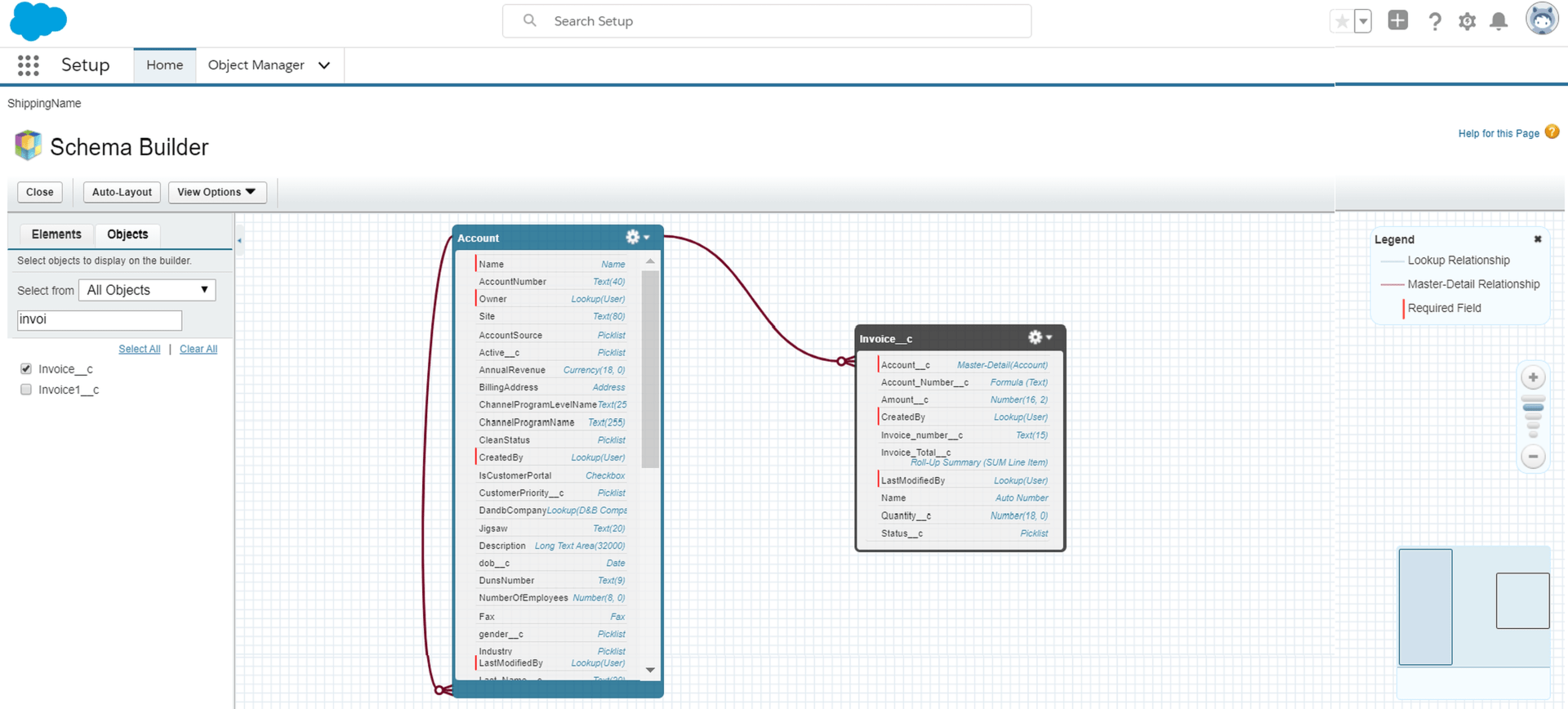Open the View Options menu

pos(217,192)
